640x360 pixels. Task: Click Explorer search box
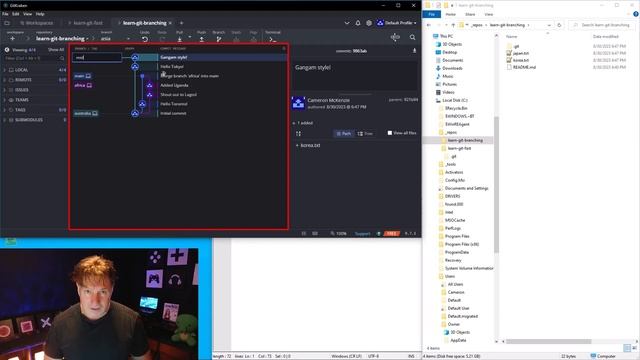(602, 25)
